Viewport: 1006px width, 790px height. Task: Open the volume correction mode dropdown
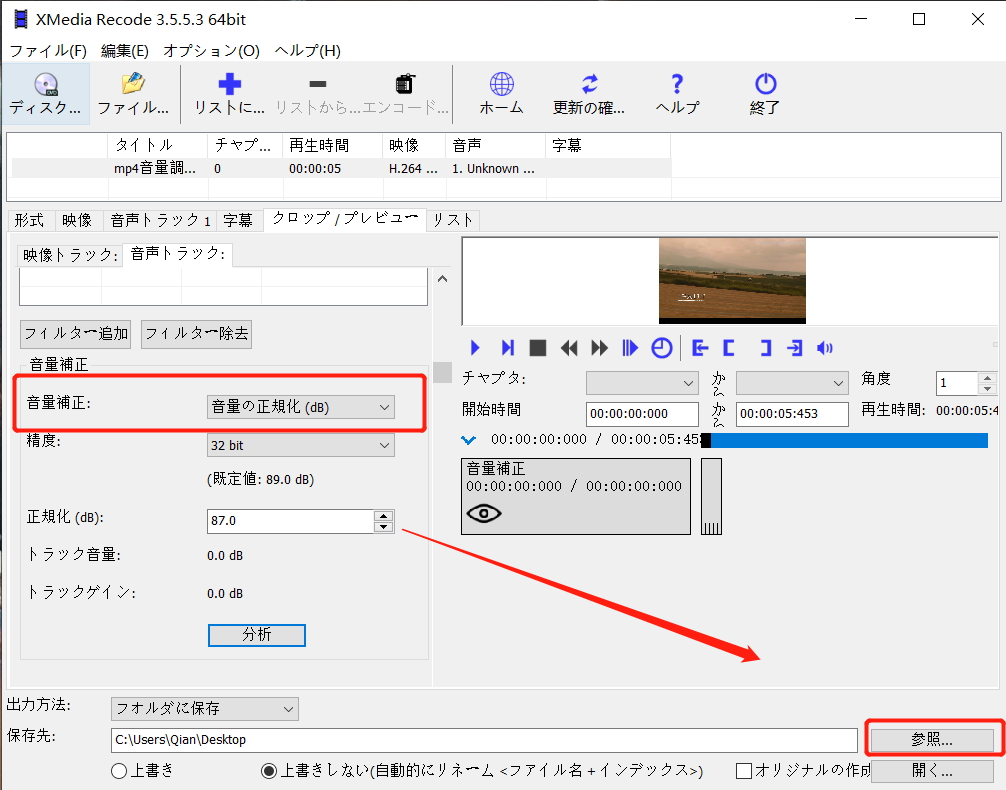(x=300, y=407)
